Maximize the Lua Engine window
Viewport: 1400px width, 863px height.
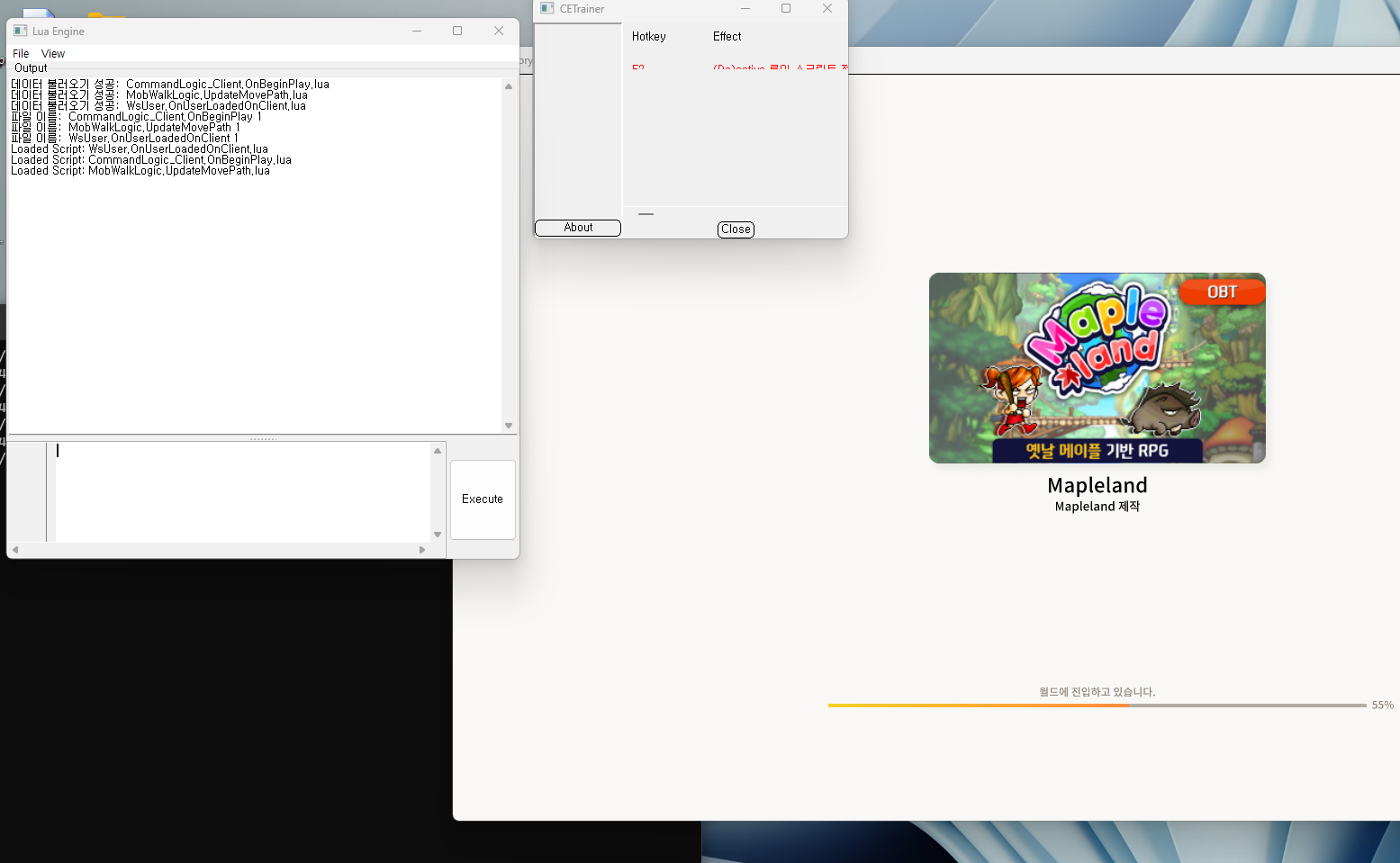click(457, 31)
